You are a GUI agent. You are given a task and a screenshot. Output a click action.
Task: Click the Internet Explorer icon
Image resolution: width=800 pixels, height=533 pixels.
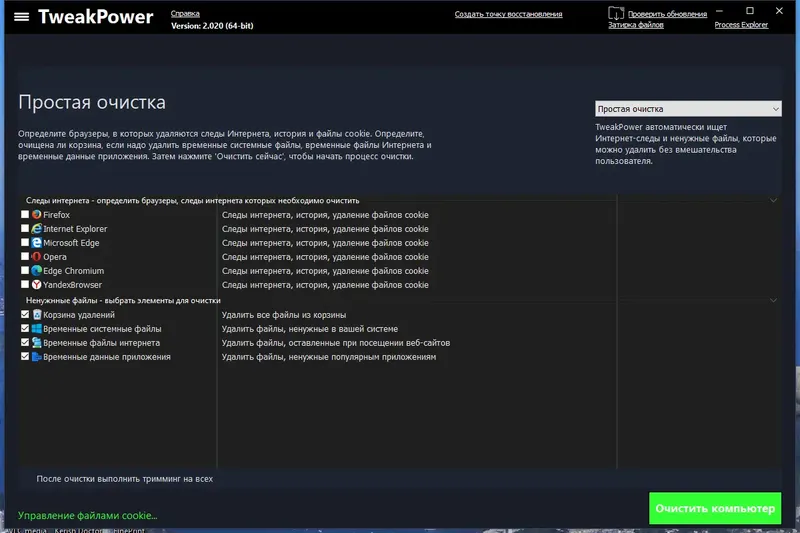click(x=37, y=229)
